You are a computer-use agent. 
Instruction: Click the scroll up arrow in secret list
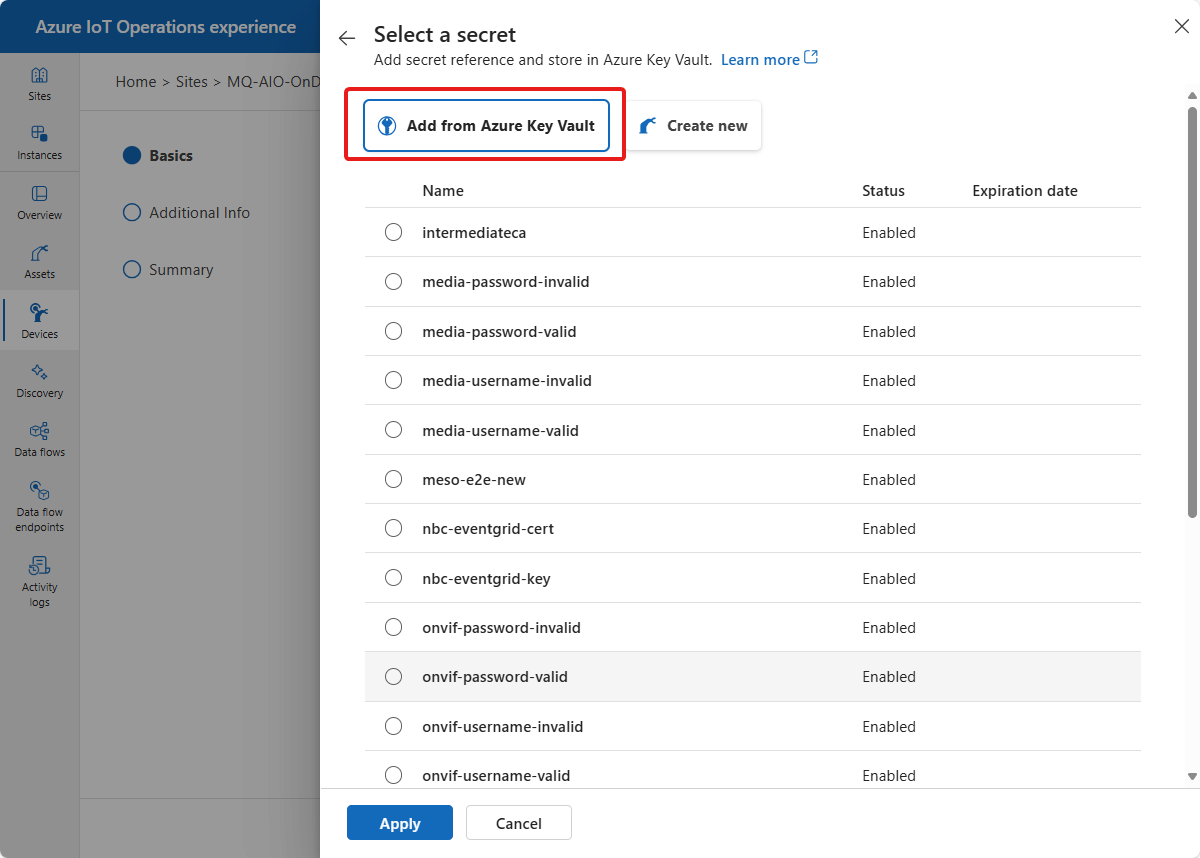(x=1192, y=96)
